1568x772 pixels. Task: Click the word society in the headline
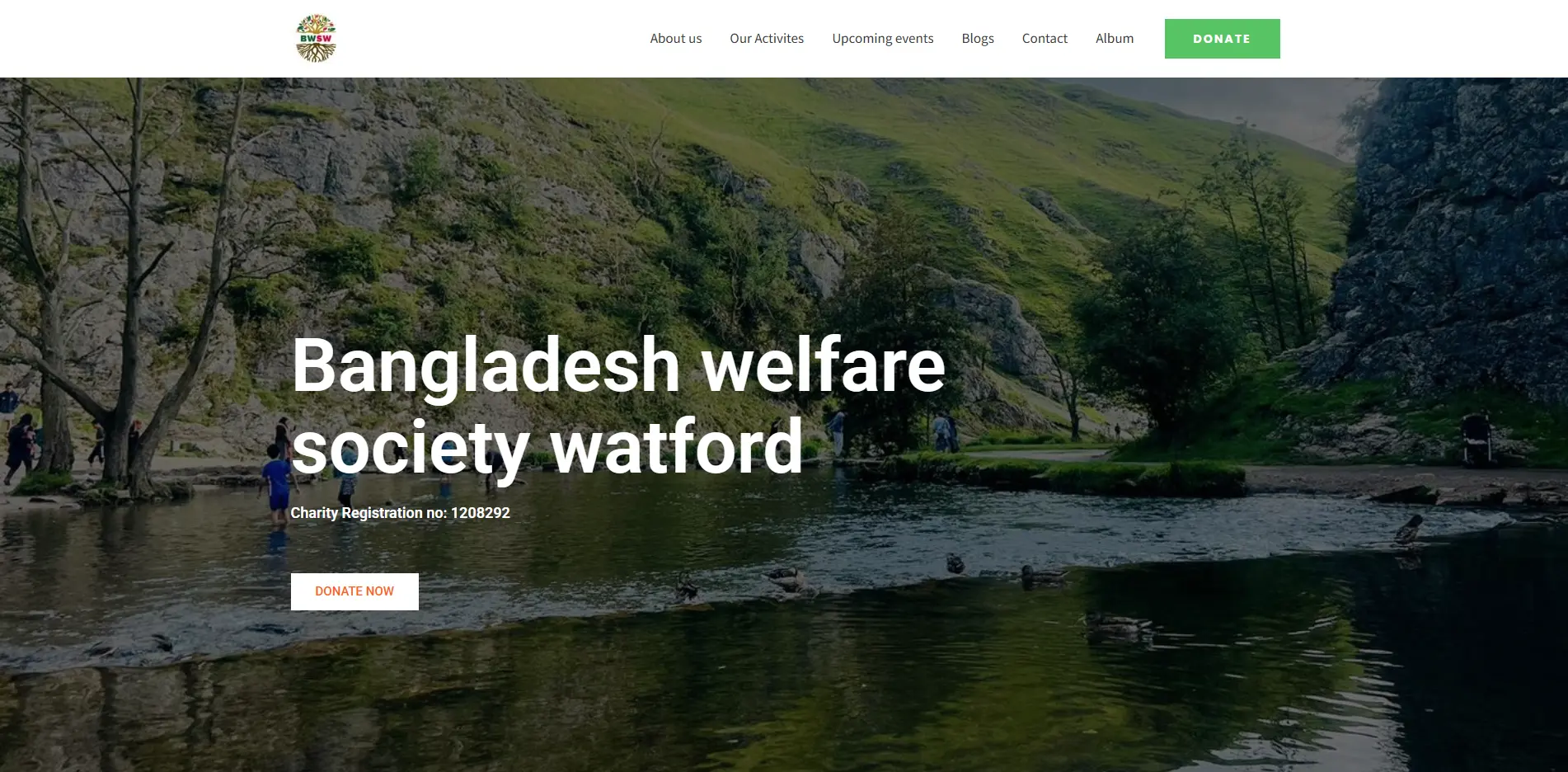(410, 448)
